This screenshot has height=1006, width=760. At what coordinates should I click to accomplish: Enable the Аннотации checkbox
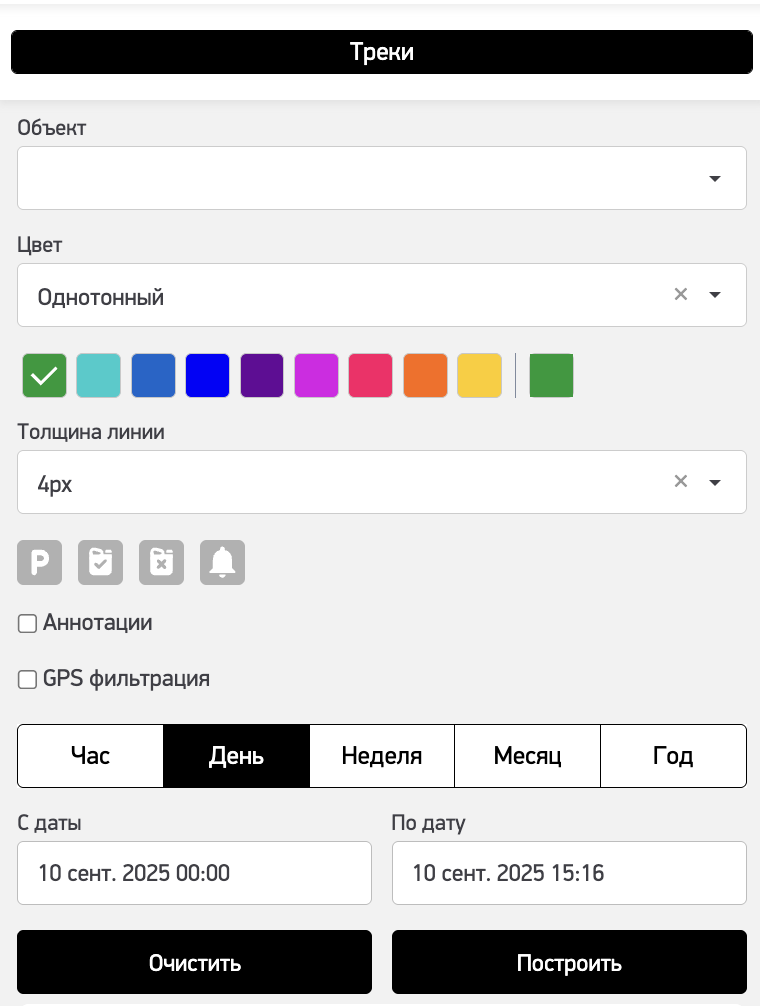point(28,624)
